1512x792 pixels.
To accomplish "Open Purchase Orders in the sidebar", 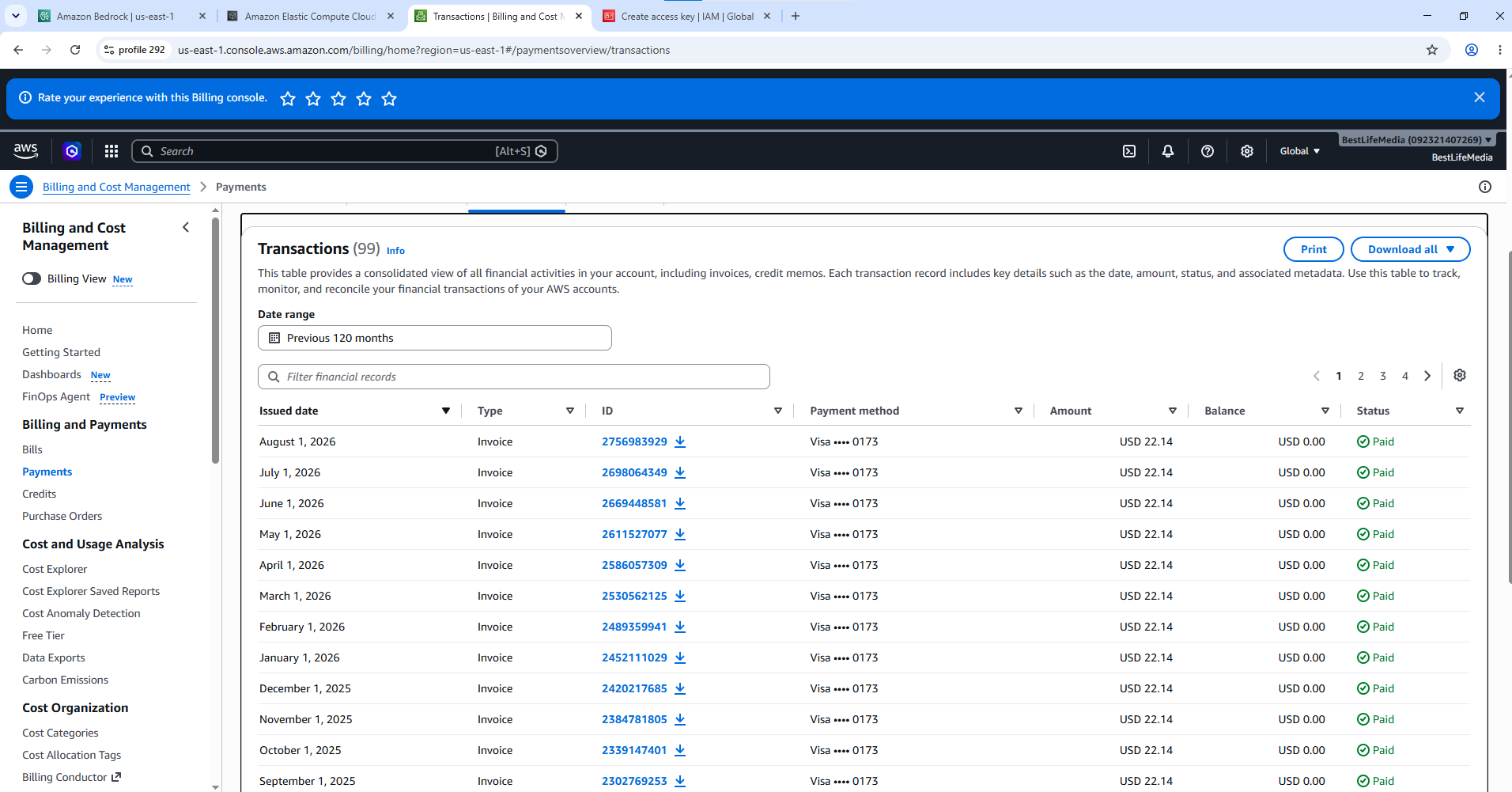I will (62, 516).
